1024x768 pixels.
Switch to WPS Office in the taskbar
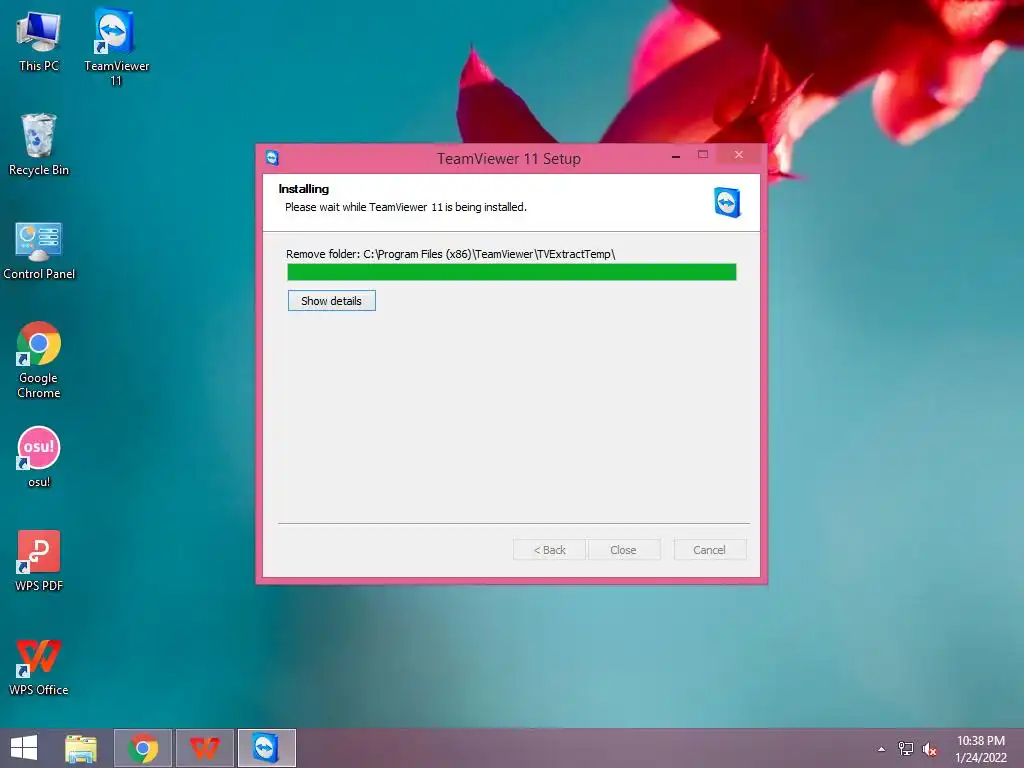click(204, 748)
